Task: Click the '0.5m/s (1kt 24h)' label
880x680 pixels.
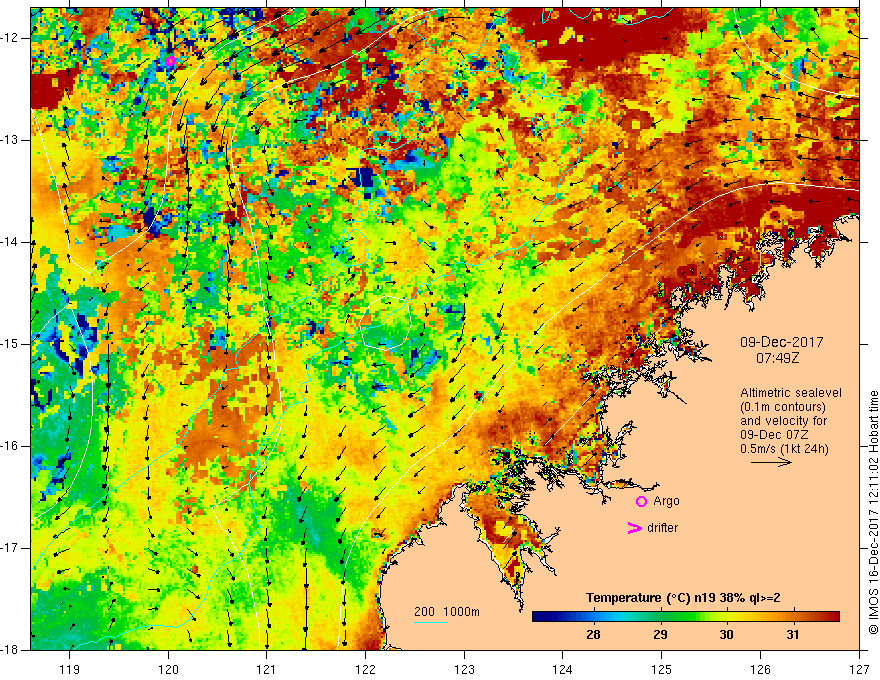Action: click(x=784, y=449)
